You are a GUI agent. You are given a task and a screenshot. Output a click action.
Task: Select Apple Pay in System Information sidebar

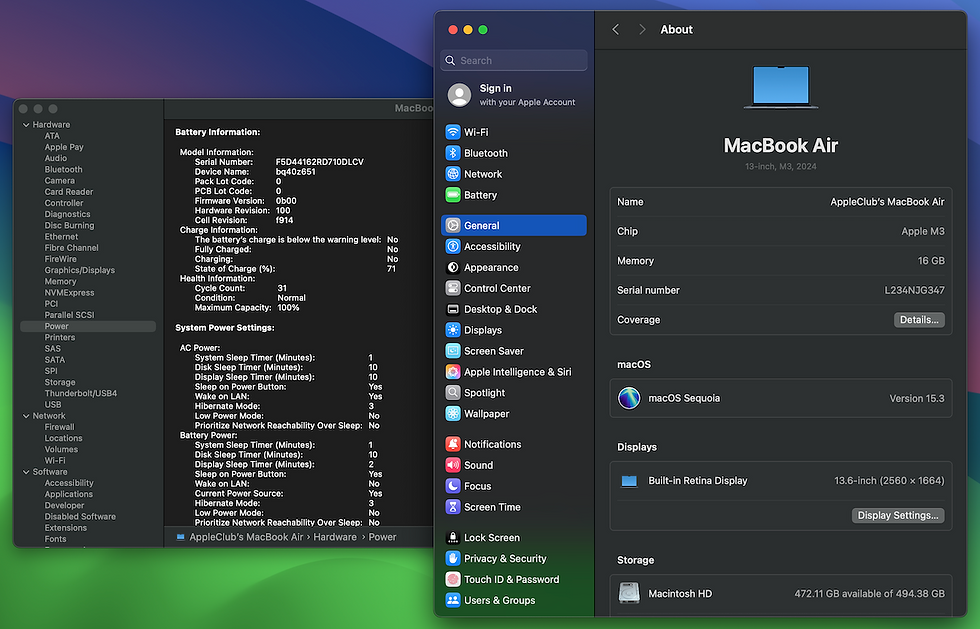64,147
